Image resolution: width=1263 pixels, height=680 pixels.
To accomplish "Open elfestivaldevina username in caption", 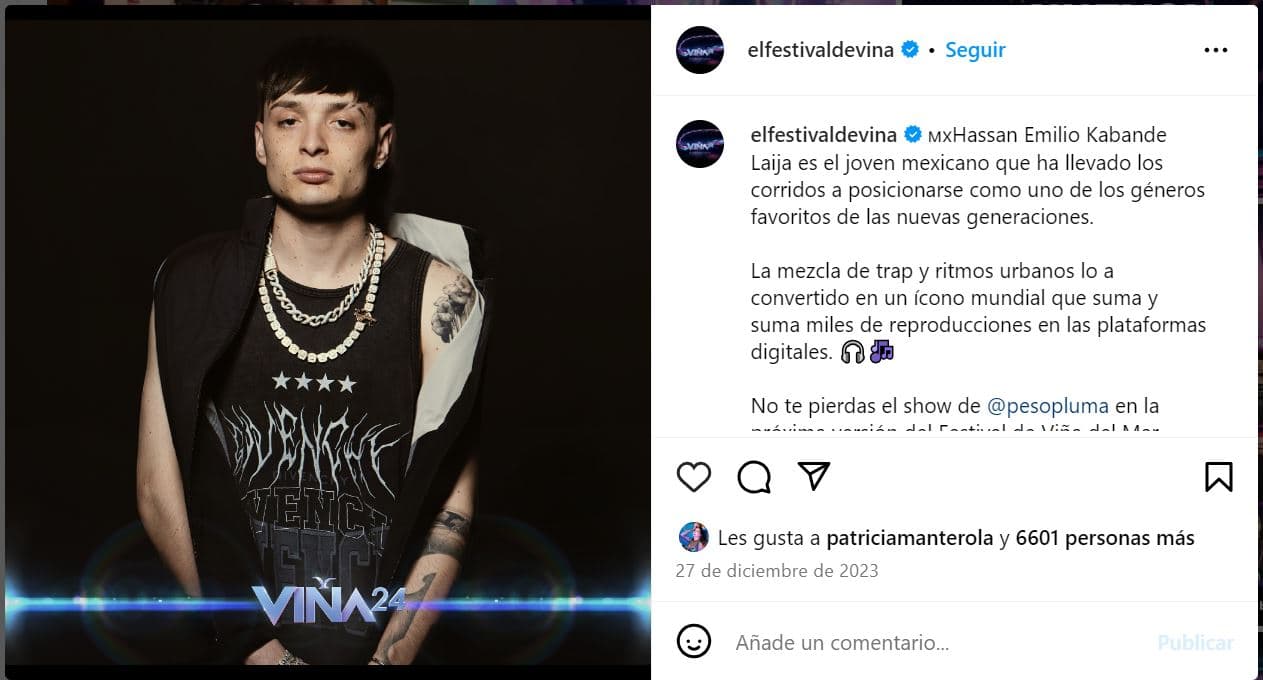I will (824, 134).
